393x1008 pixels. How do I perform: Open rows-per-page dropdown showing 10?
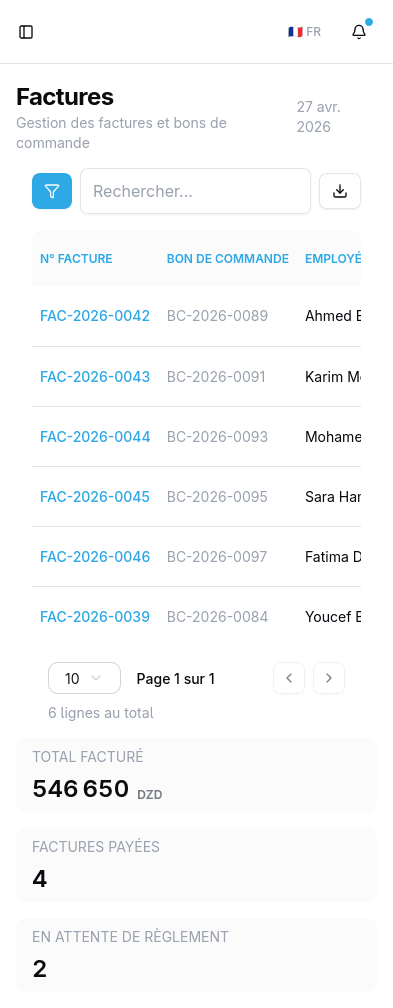(x=84, y=678)
